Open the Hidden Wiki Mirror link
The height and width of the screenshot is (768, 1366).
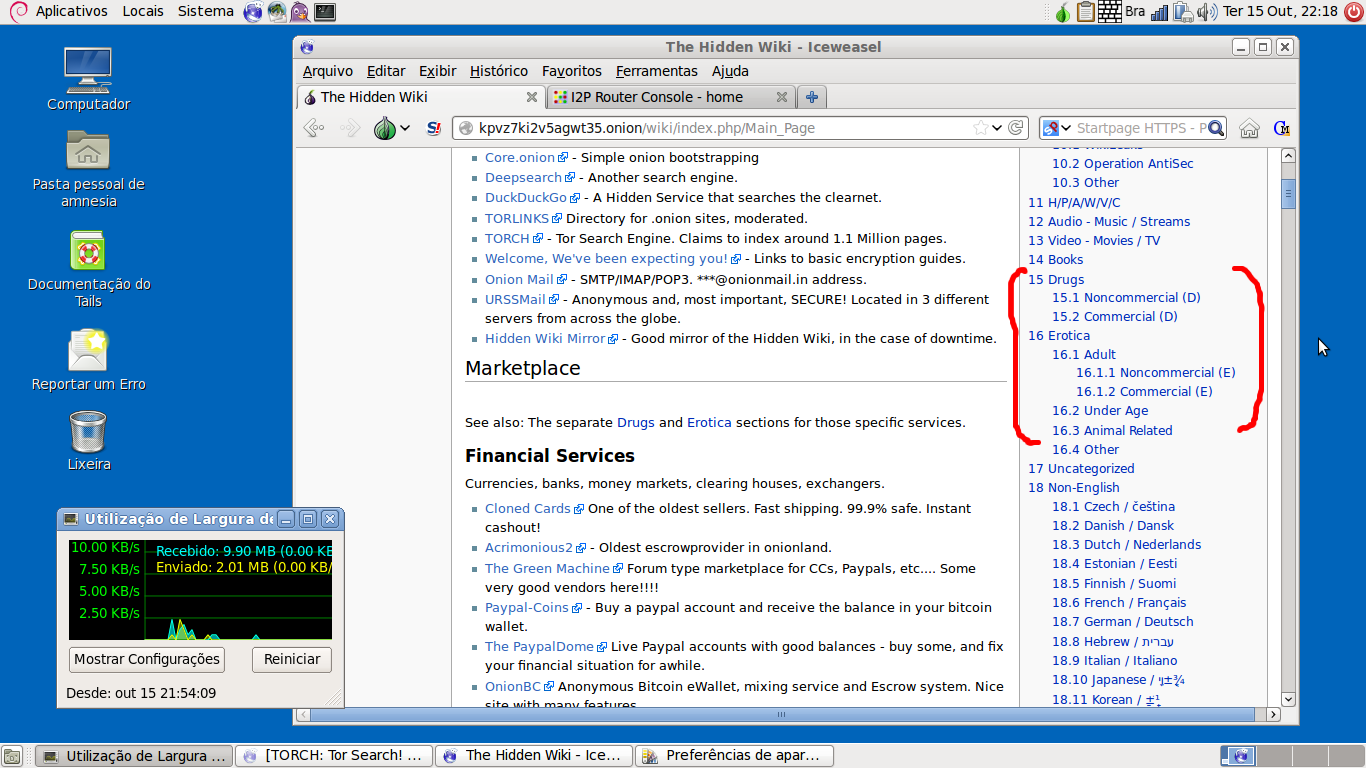coord(545,338)
